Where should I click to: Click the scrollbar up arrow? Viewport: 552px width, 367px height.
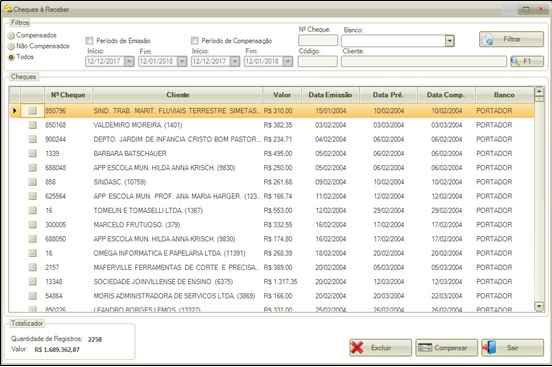coord(539,92)
